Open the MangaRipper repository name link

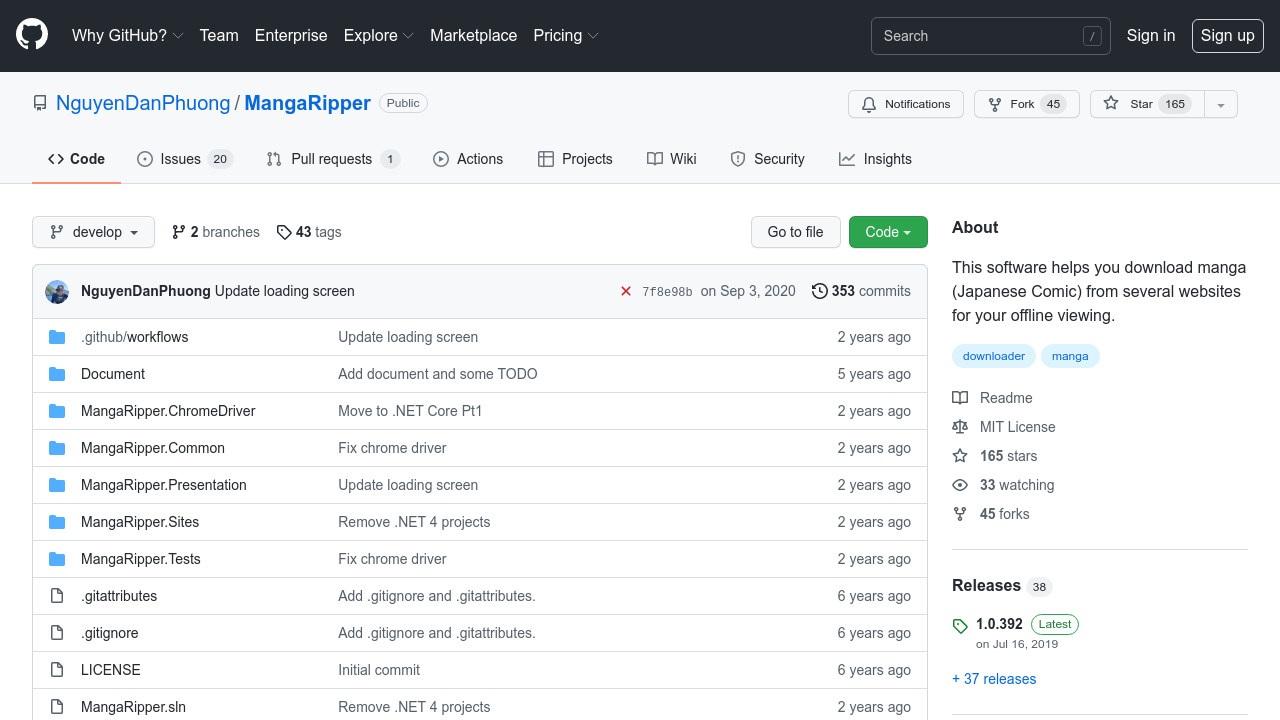pos(308,103)
